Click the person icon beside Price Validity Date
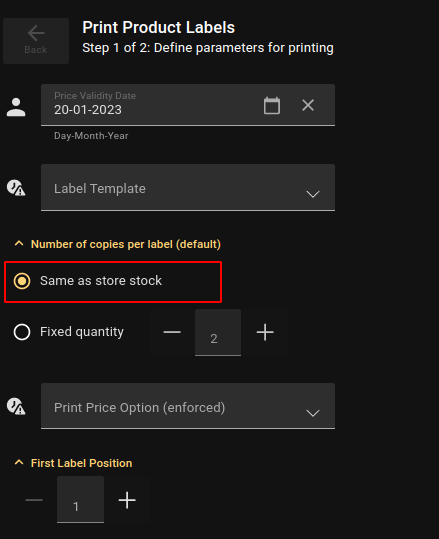The height and width of the screenshot is (539, 439). click(x=16, y=107)
